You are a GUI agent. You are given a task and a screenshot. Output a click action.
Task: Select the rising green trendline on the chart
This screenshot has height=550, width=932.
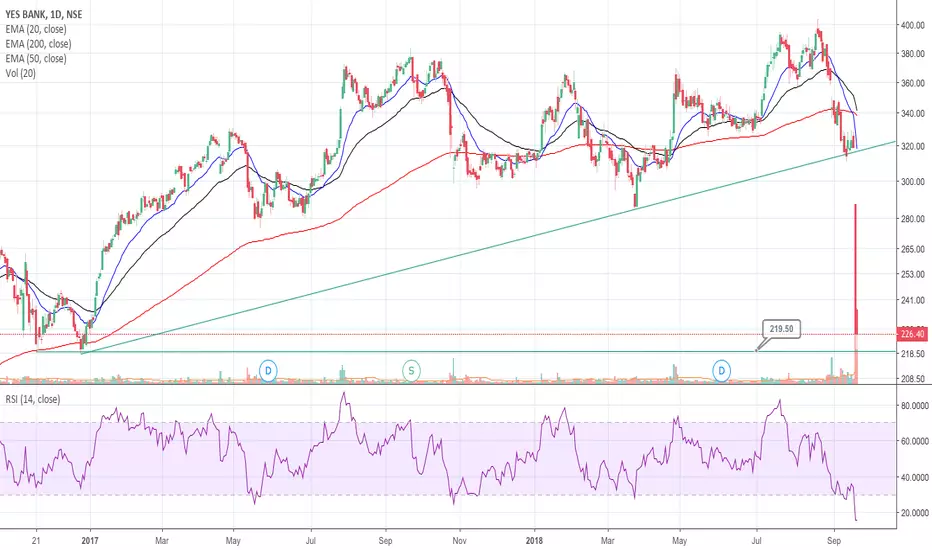(x=487, y=247)
